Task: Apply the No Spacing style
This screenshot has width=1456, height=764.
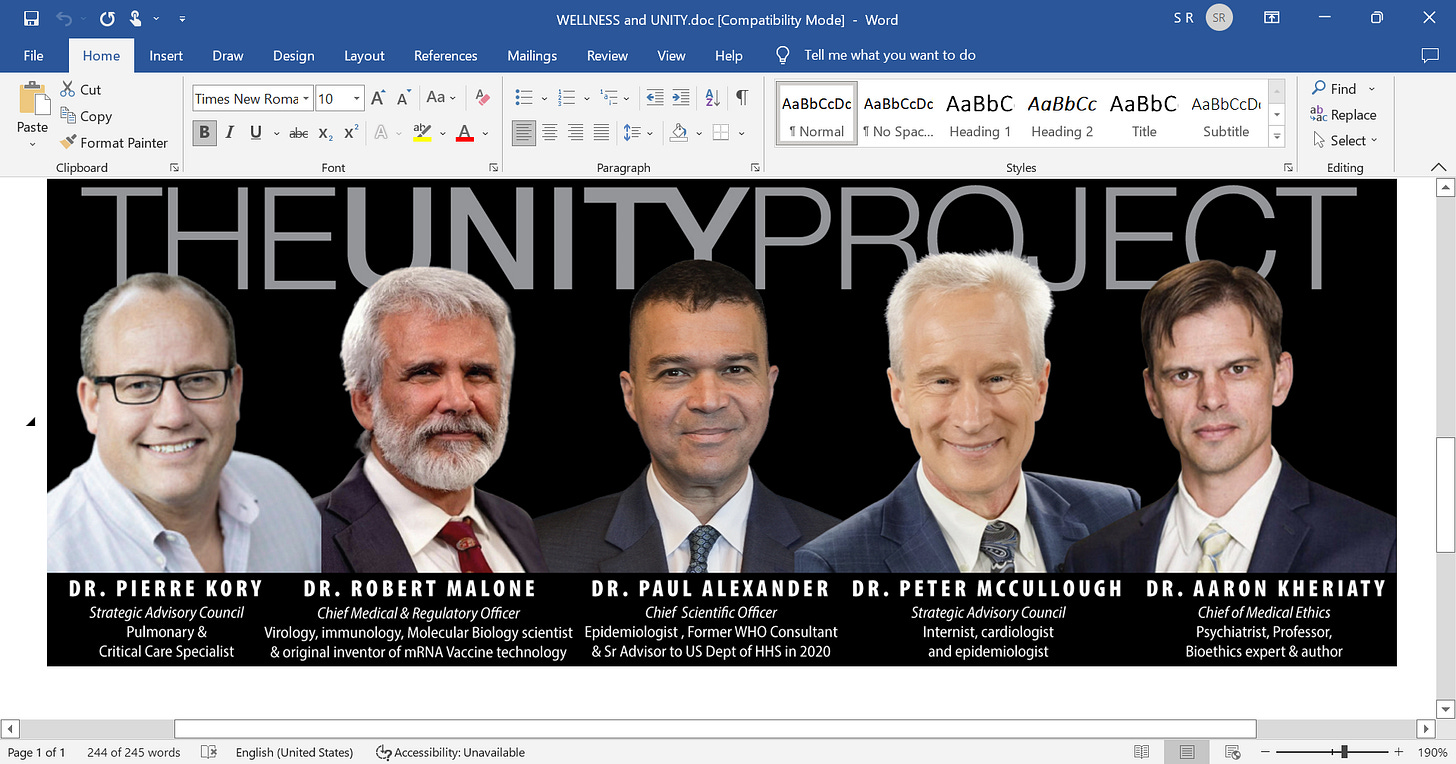Action: (x=898, y=115)
